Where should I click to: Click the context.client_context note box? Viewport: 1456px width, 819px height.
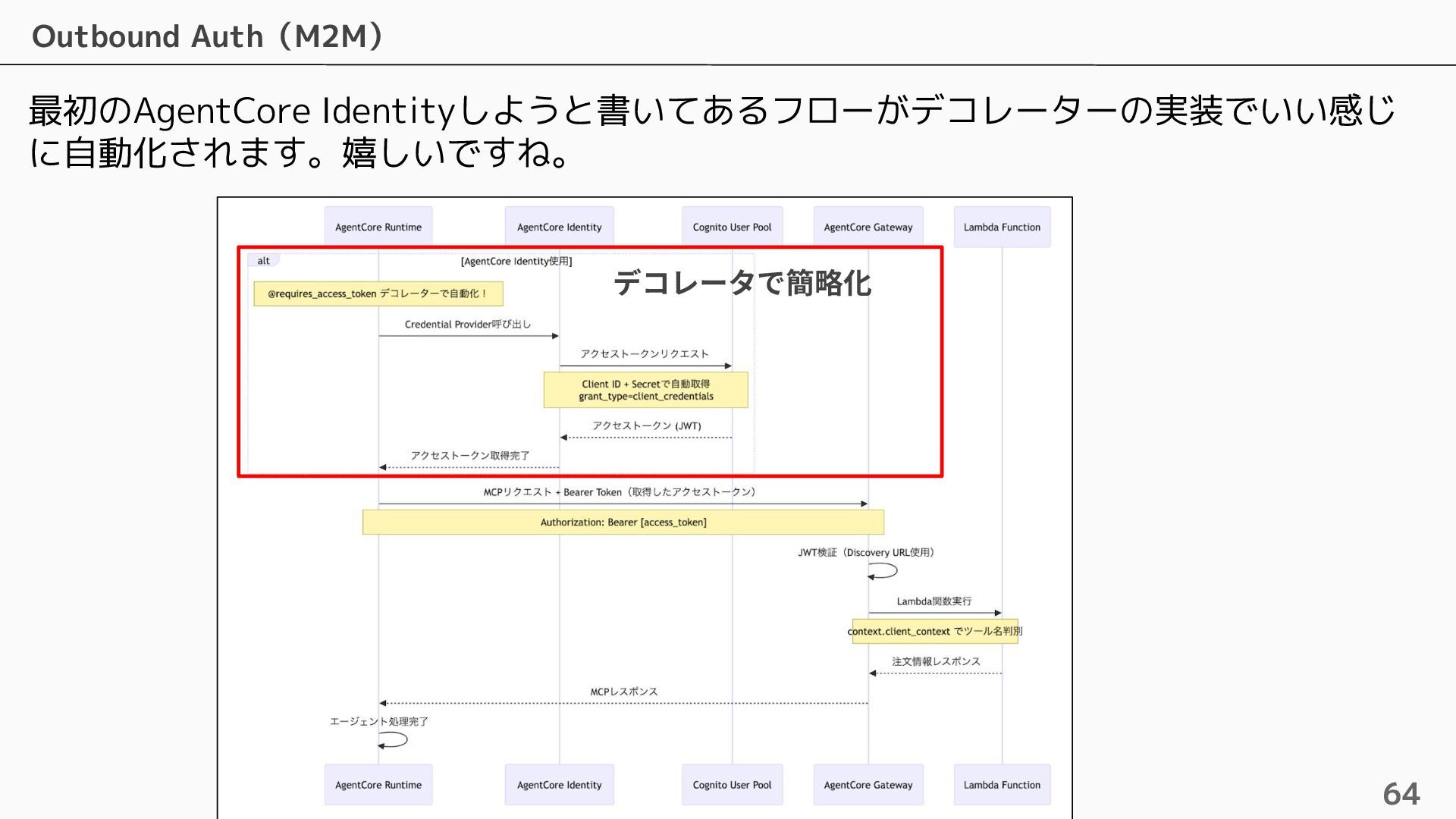(934, 631)
